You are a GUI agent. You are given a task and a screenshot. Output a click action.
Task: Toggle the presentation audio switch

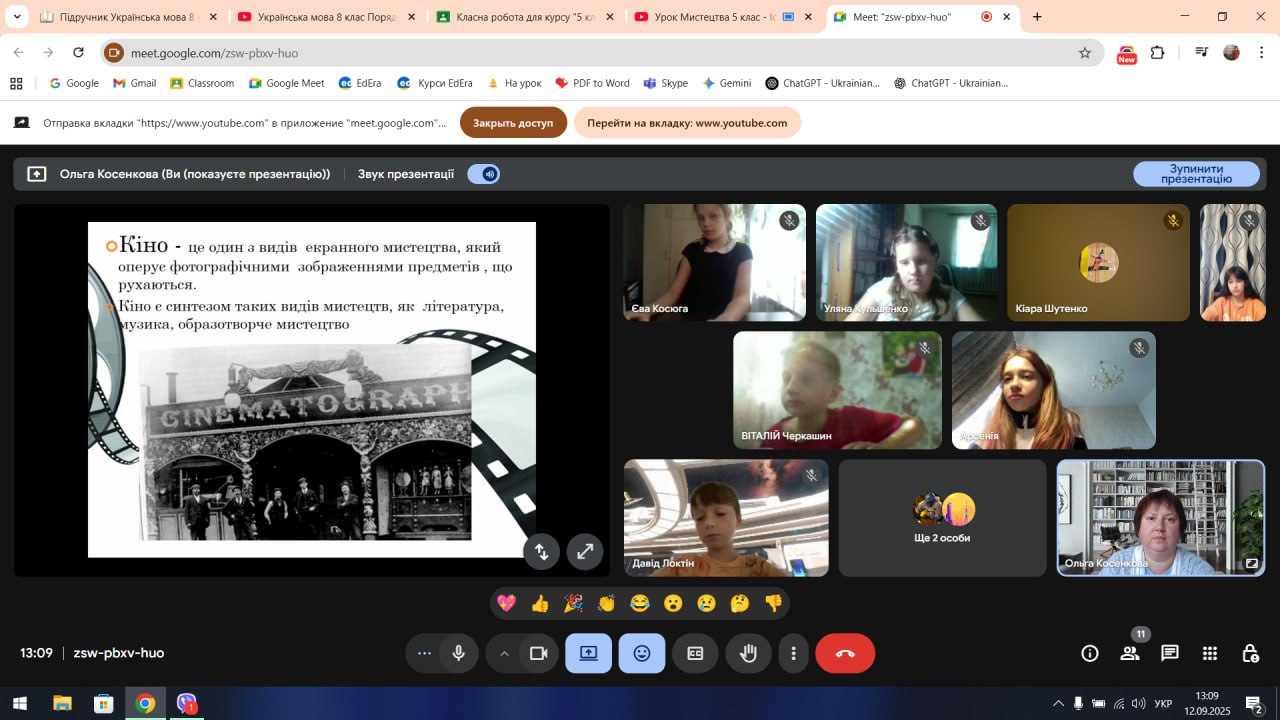click(x=484, y=174)
